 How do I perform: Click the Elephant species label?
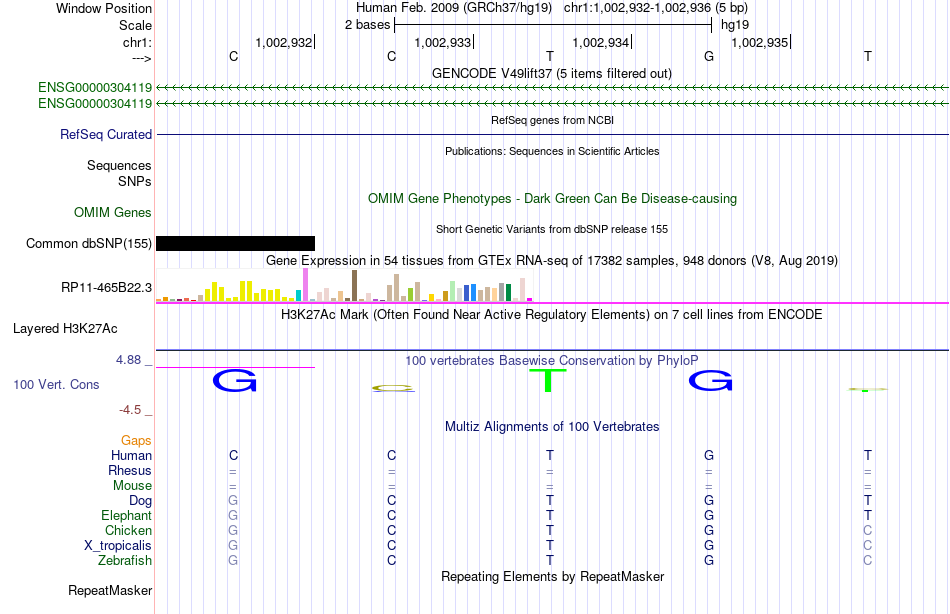(x=127, y=515)
